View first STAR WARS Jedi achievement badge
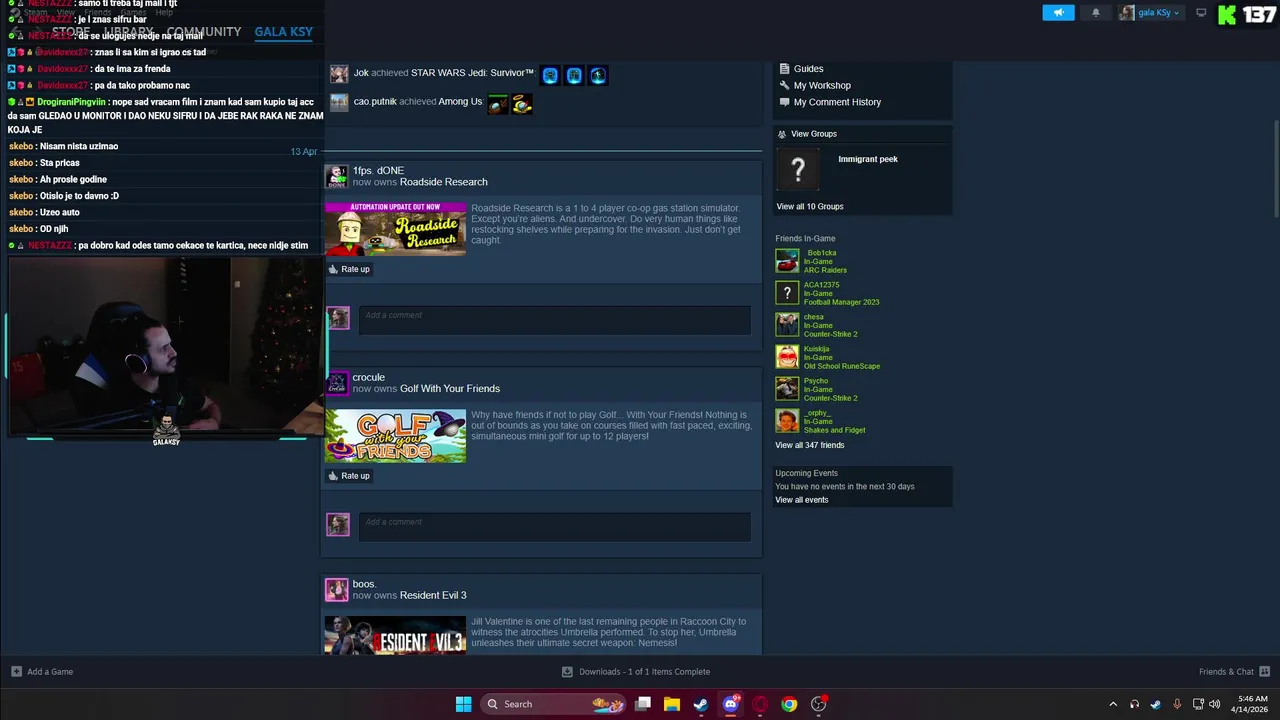The height and width of the screenshot is (720, 1280). click(550, 75)
